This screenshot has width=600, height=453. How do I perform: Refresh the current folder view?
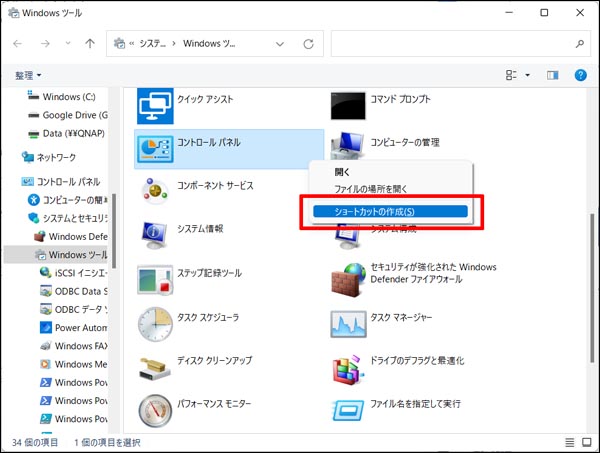(x=308, y=44)
